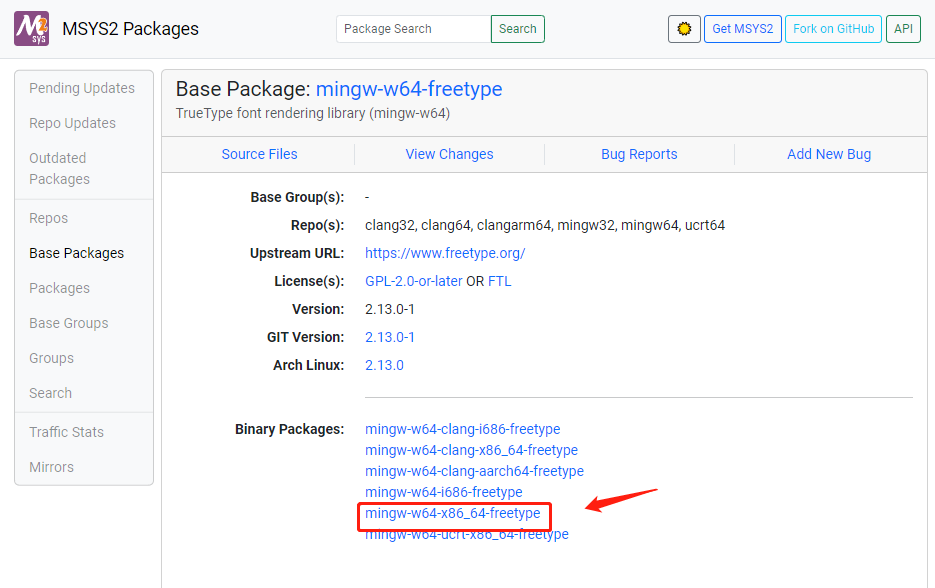Switch to Source Files tab
935x588 pixels.
click(259, 154)
